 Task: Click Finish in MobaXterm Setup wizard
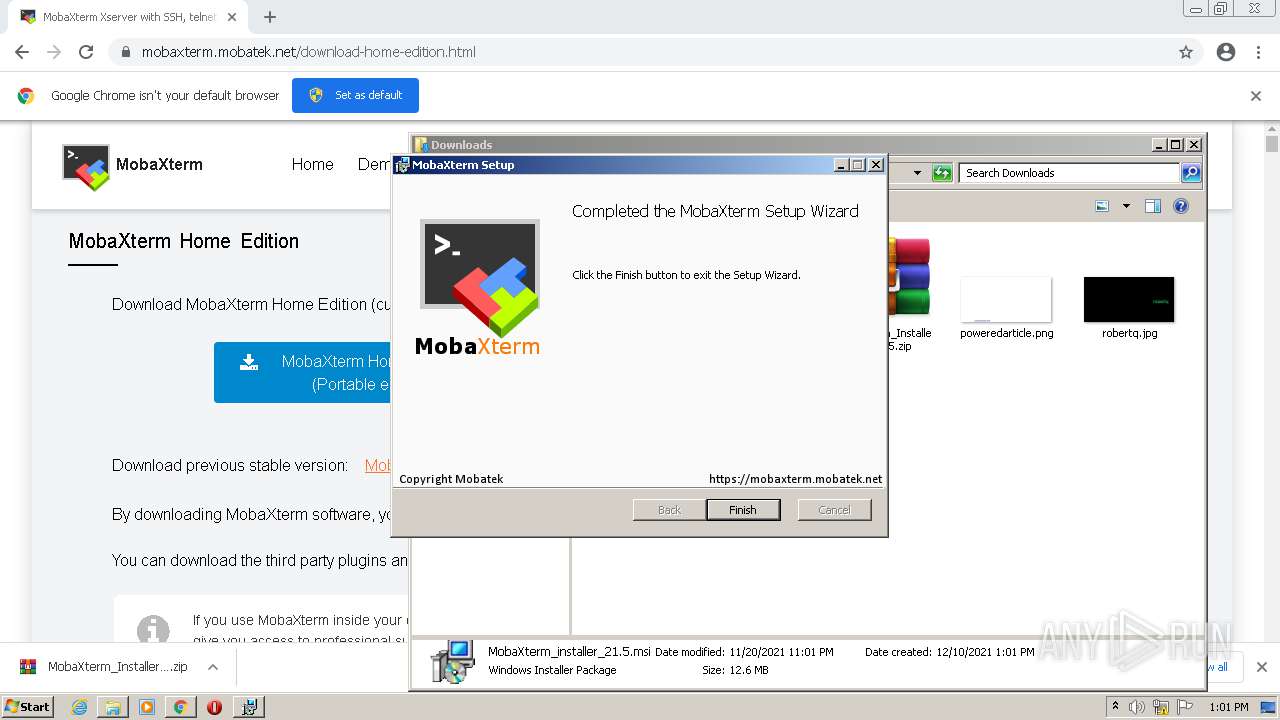742,510
